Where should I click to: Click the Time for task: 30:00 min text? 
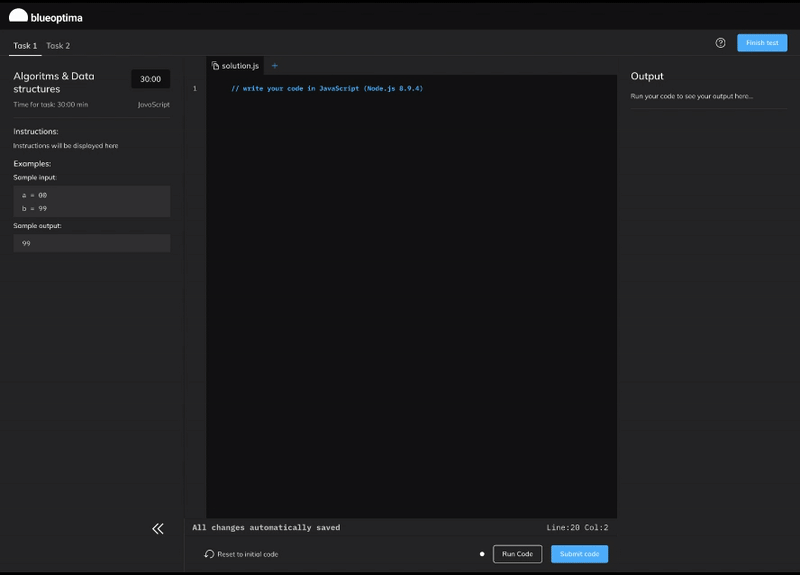[x=51, y=105]
